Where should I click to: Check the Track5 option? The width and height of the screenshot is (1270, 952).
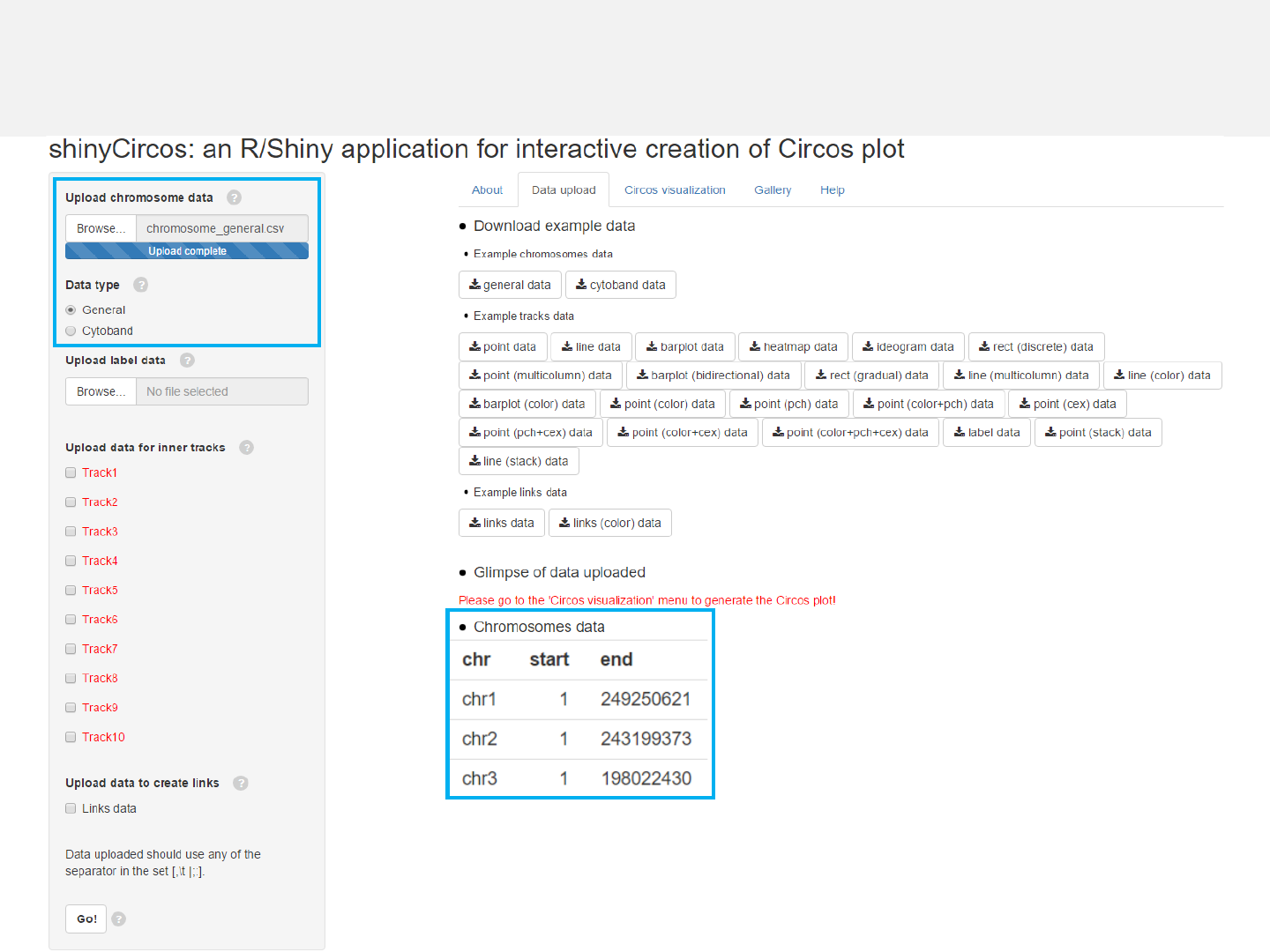click(71, 591)
